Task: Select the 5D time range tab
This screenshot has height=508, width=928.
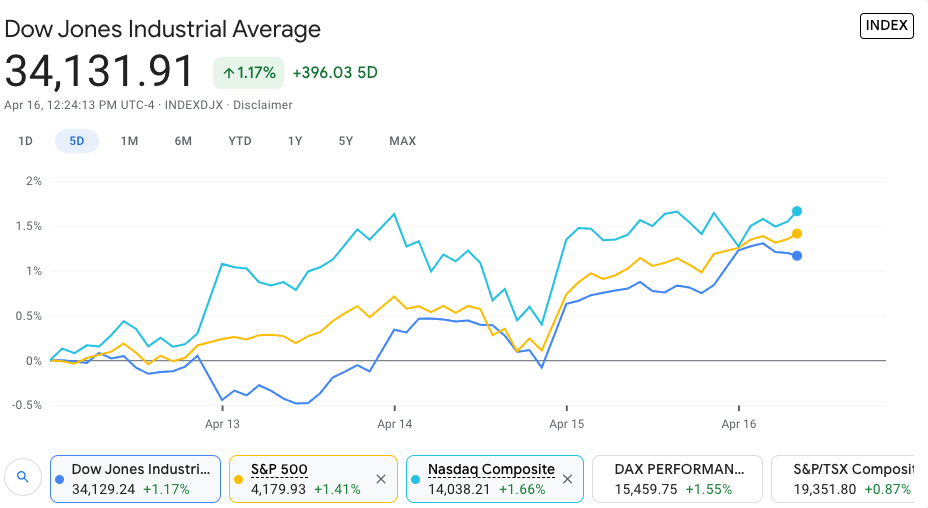Action: tap(77, 141)
